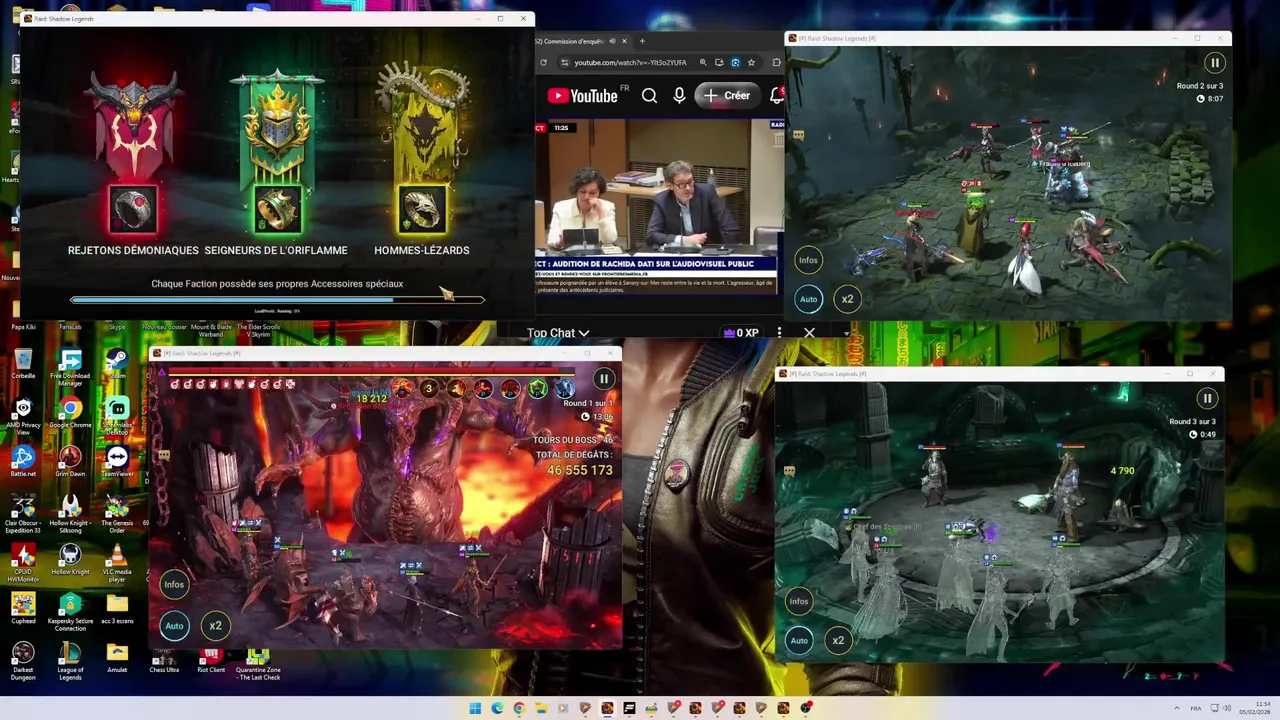Screen dimensions: 1280x720
Task: Open YouTube search
Action: pyautogui.click(x=649, y=96)
